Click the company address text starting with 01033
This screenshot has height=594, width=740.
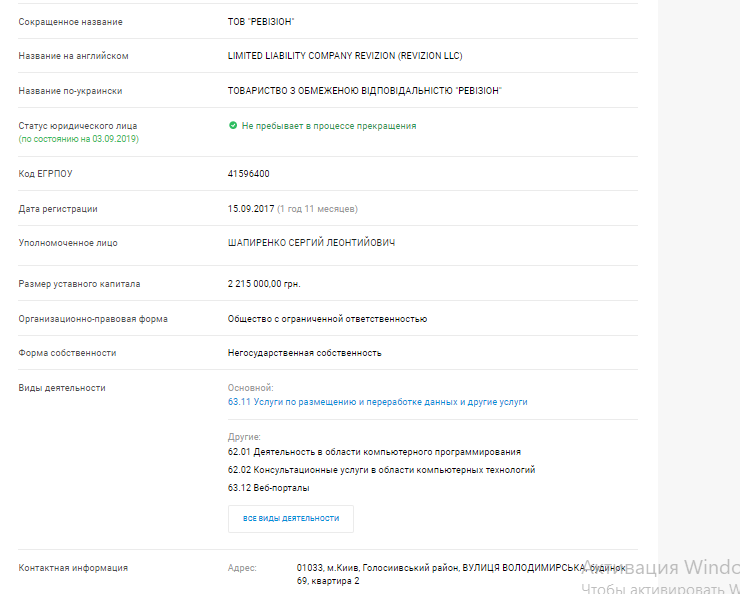pyautogui.click(x=460, y=568)
